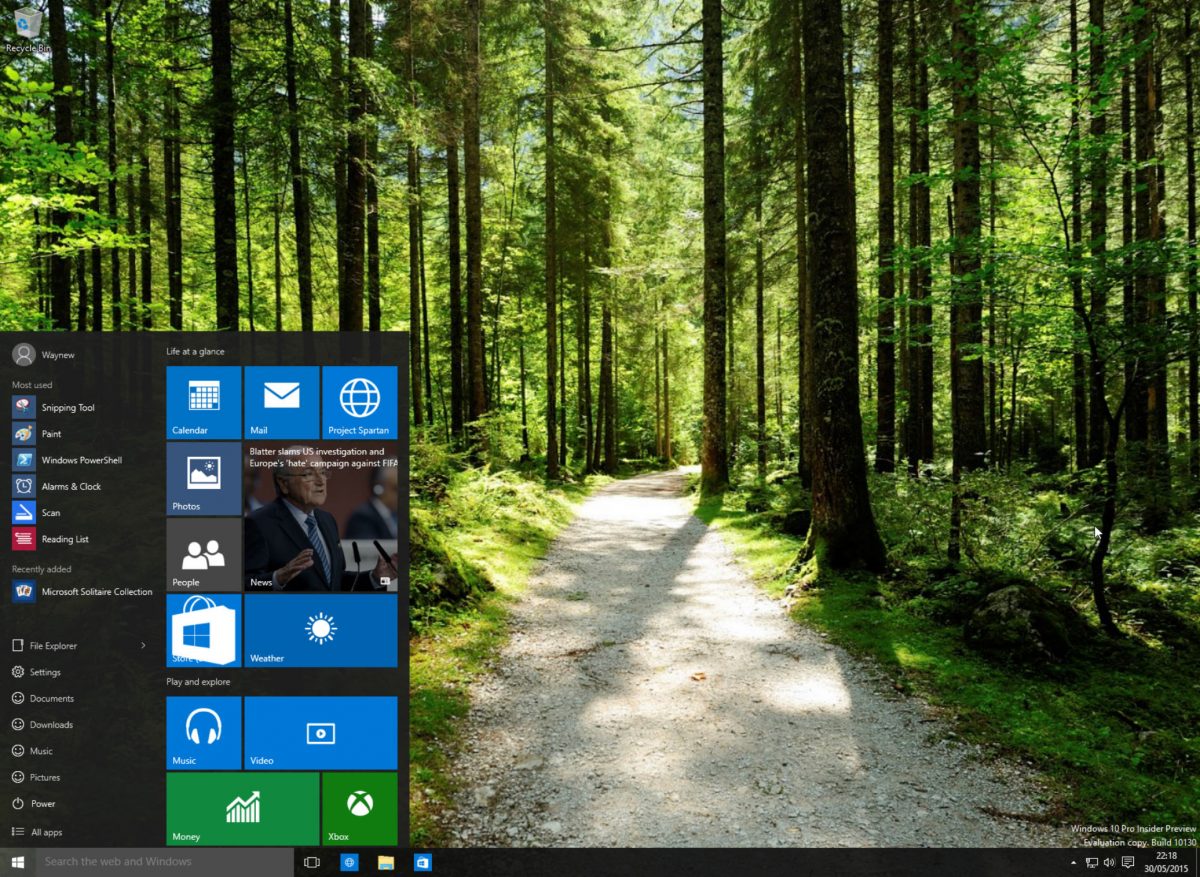
Task: Open Microsoft Edge from the taskbar
Action: coord(349,862)
